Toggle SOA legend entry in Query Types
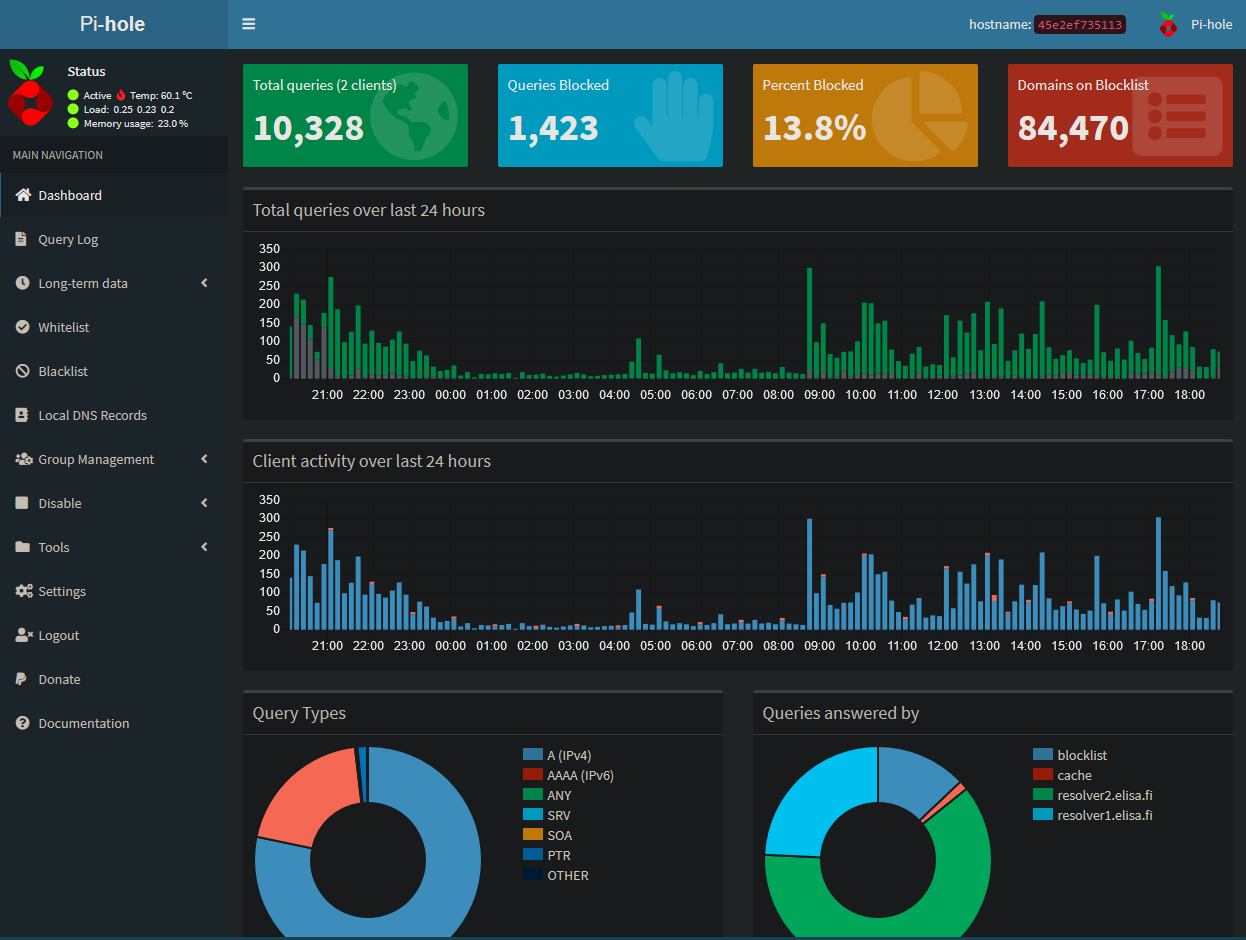The height and width of the screenshot is (940, 1246). (x=547, y=835)
